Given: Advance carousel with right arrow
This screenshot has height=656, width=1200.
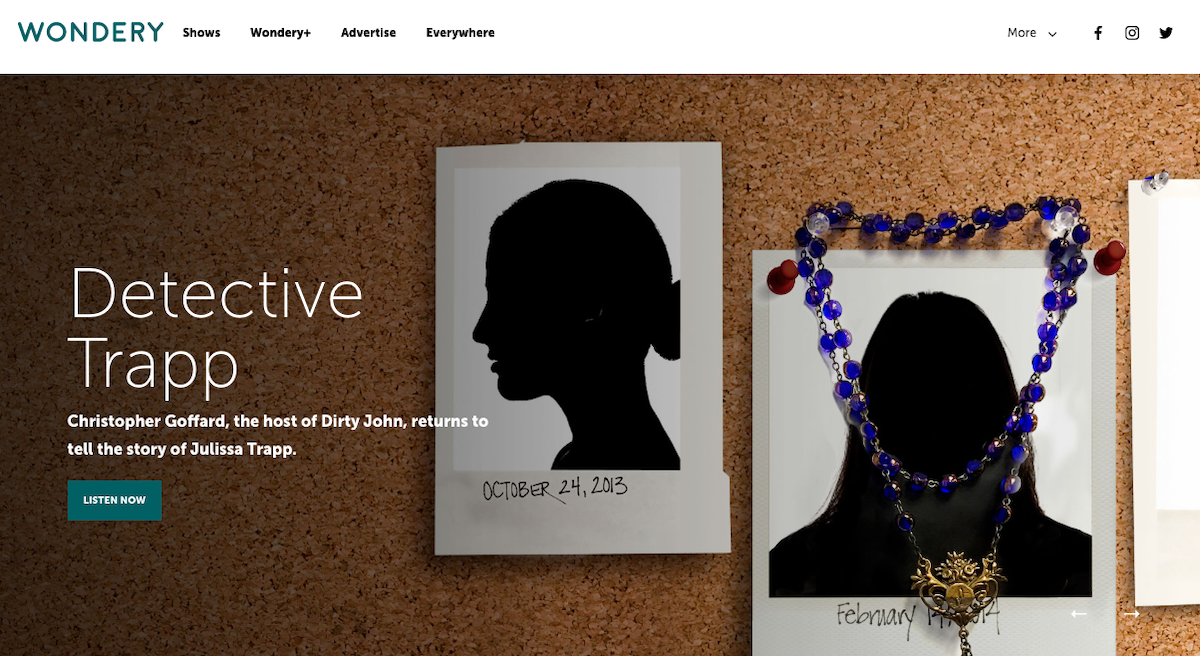Looking at the screenshot, I should tap(1131, 614).
